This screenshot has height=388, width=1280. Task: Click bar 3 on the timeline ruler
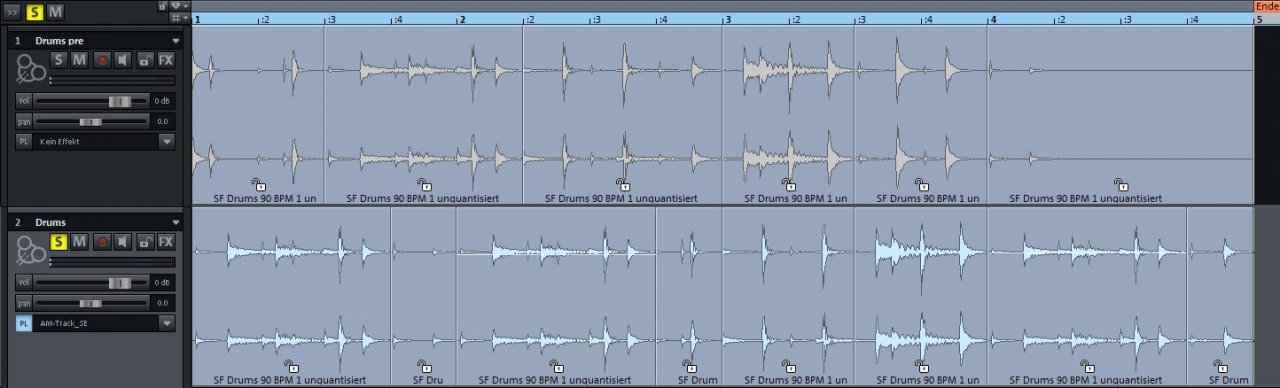(x=727, y=19)
